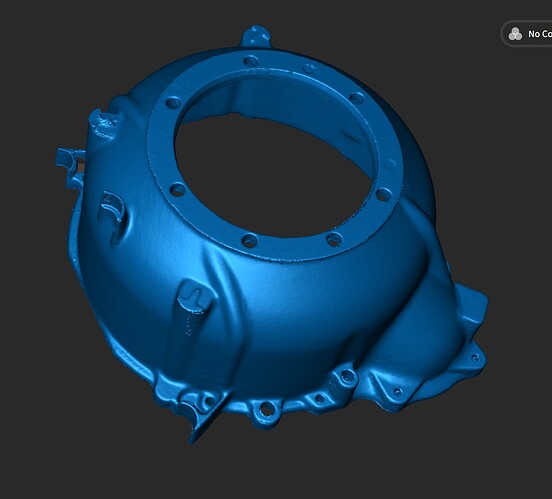This screenshot has height=499, width=552.
Task: Click the rough scanned lug at upper-left edge
Action: click(103, 124)
